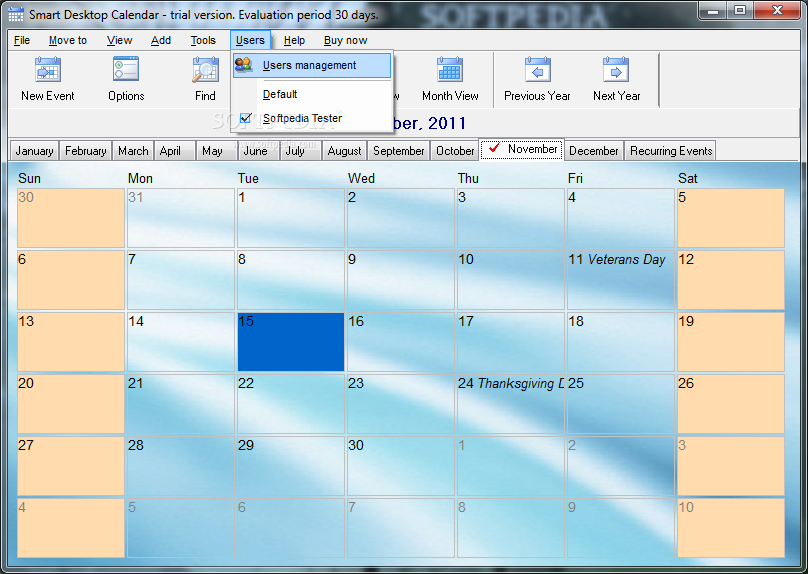
Task: Close the open Users menu
Action: [x=250, y=40]
